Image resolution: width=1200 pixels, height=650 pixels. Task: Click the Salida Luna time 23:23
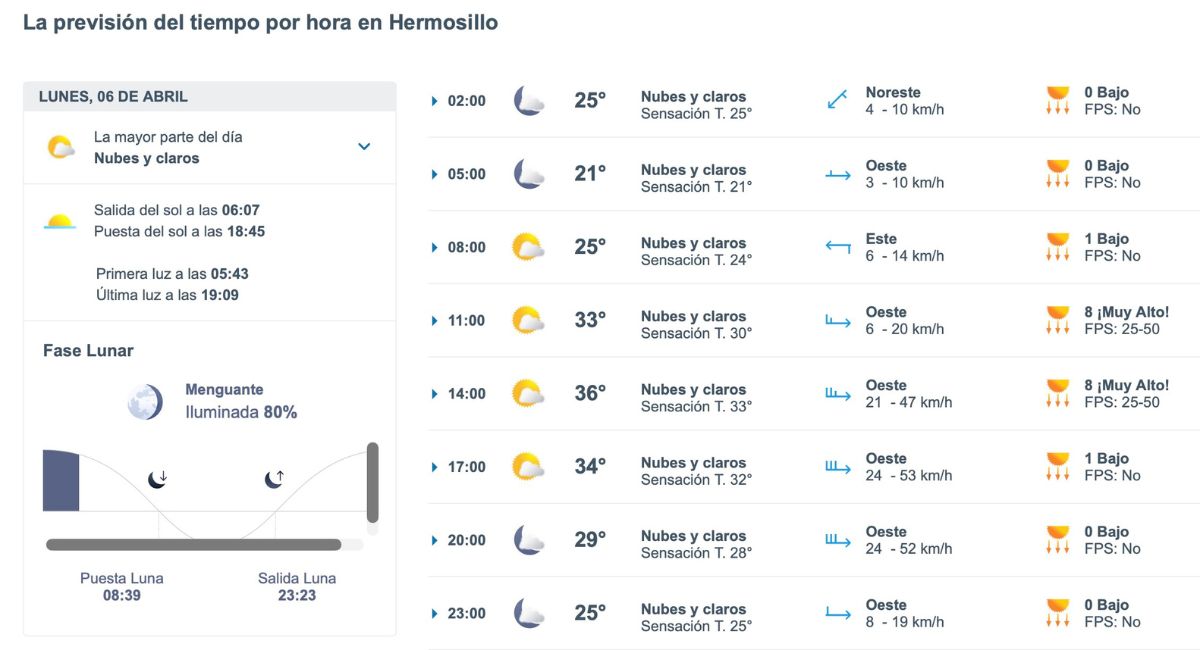pyautogui.click(x=296, y=593)
